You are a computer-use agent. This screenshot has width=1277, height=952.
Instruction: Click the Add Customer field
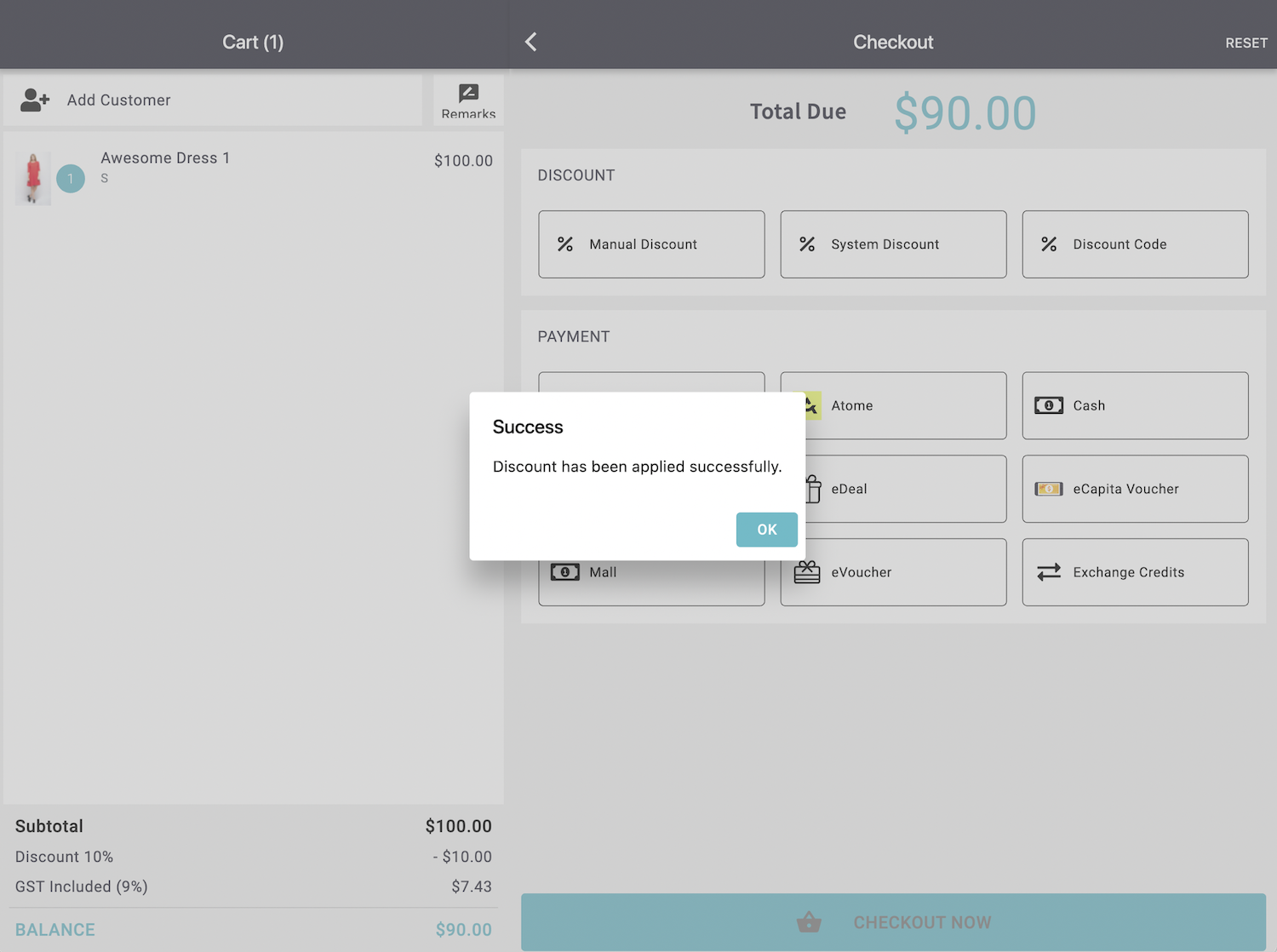(x=213, y=100)
